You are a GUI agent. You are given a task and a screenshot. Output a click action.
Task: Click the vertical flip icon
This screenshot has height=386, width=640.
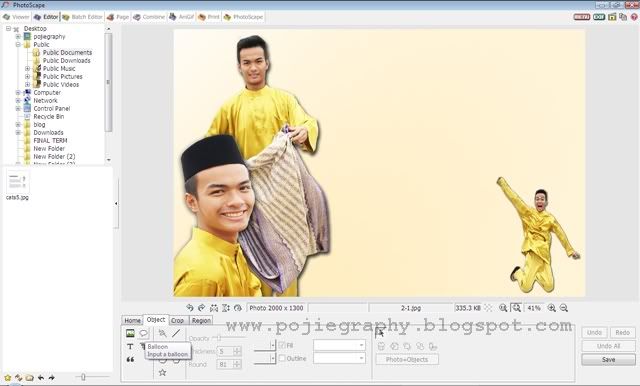(x=226, y=308)
